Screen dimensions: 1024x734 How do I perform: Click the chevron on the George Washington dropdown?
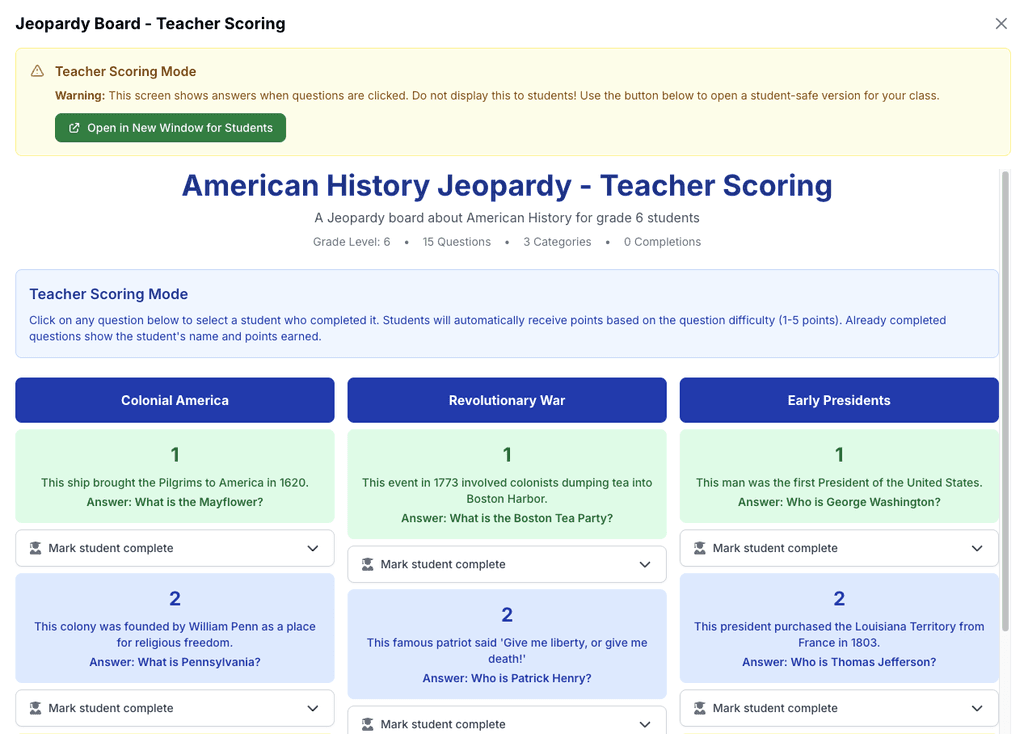click(x=978, y=548)
